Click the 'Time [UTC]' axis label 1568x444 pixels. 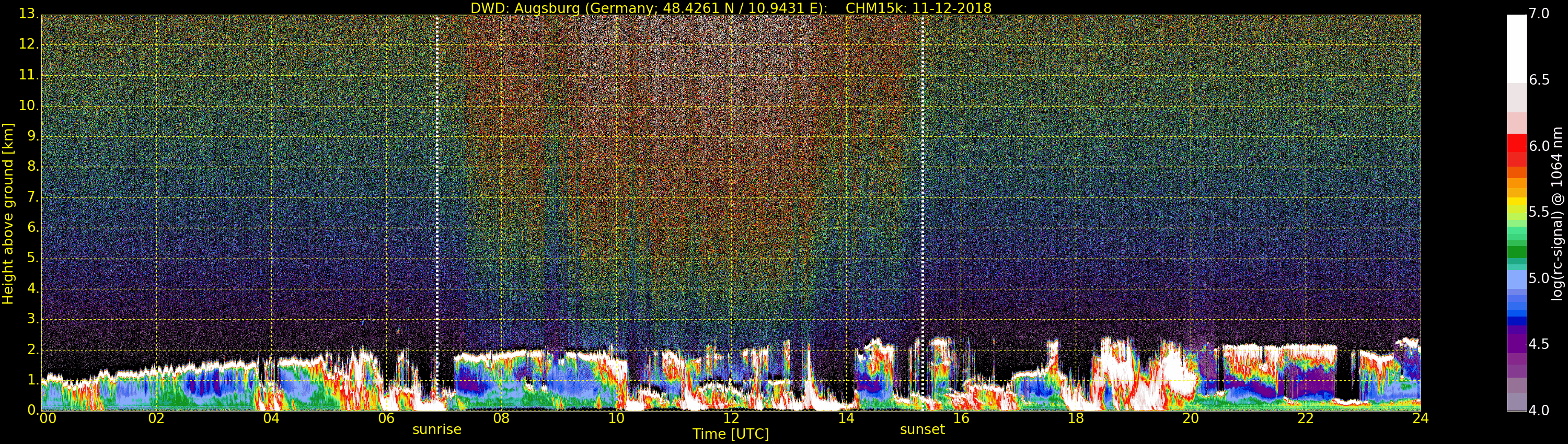[731, 434]
